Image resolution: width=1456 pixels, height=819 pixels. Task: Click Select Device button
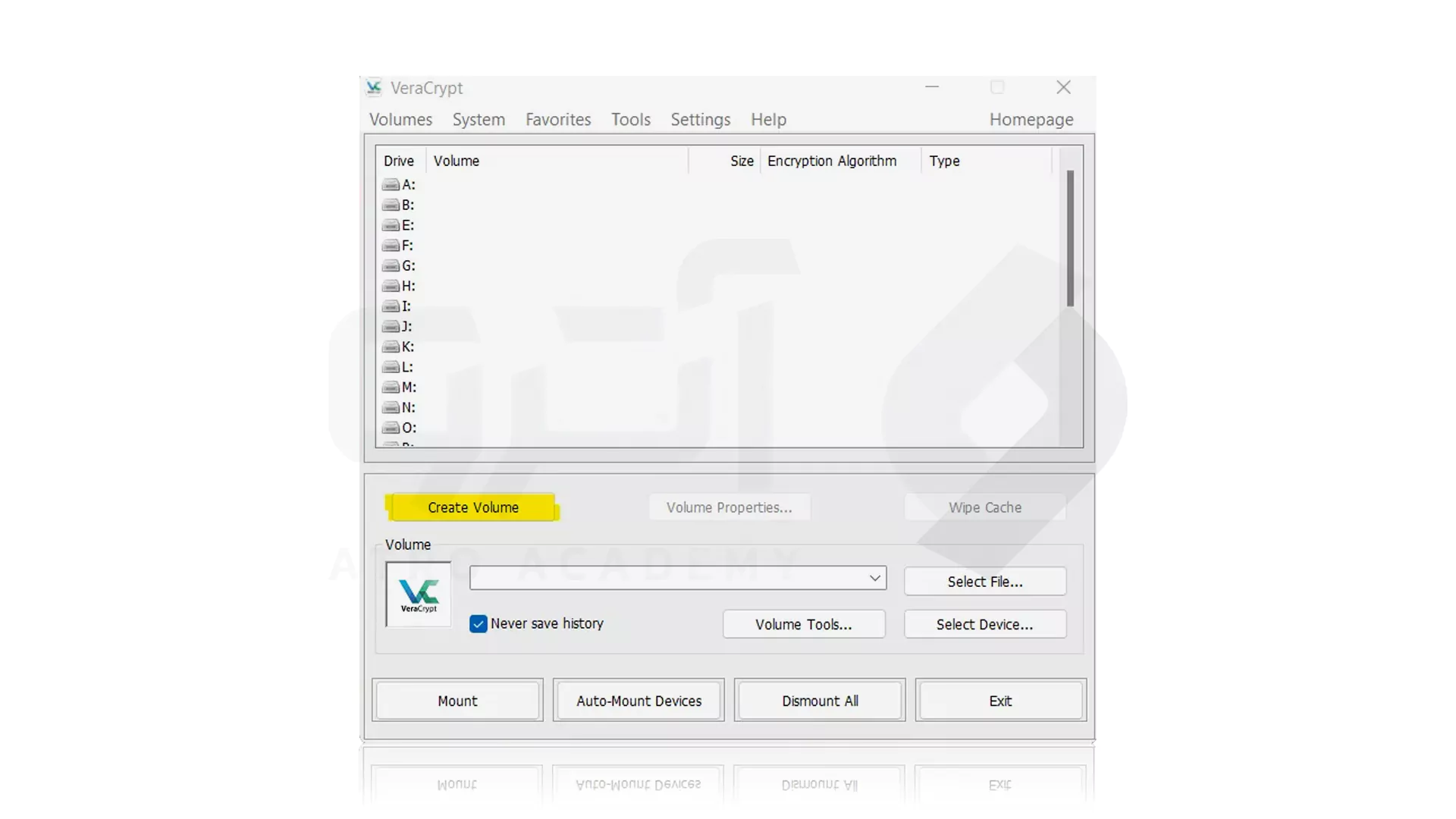985,624
